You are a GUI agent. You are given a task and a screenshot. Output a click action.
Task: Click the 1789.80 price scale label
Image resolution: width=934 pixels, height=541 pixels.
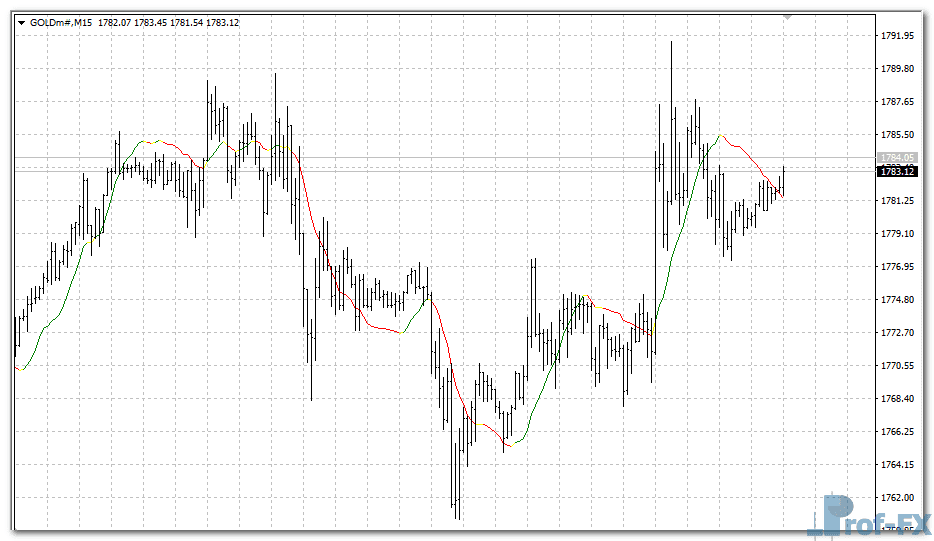coord(898,69)
